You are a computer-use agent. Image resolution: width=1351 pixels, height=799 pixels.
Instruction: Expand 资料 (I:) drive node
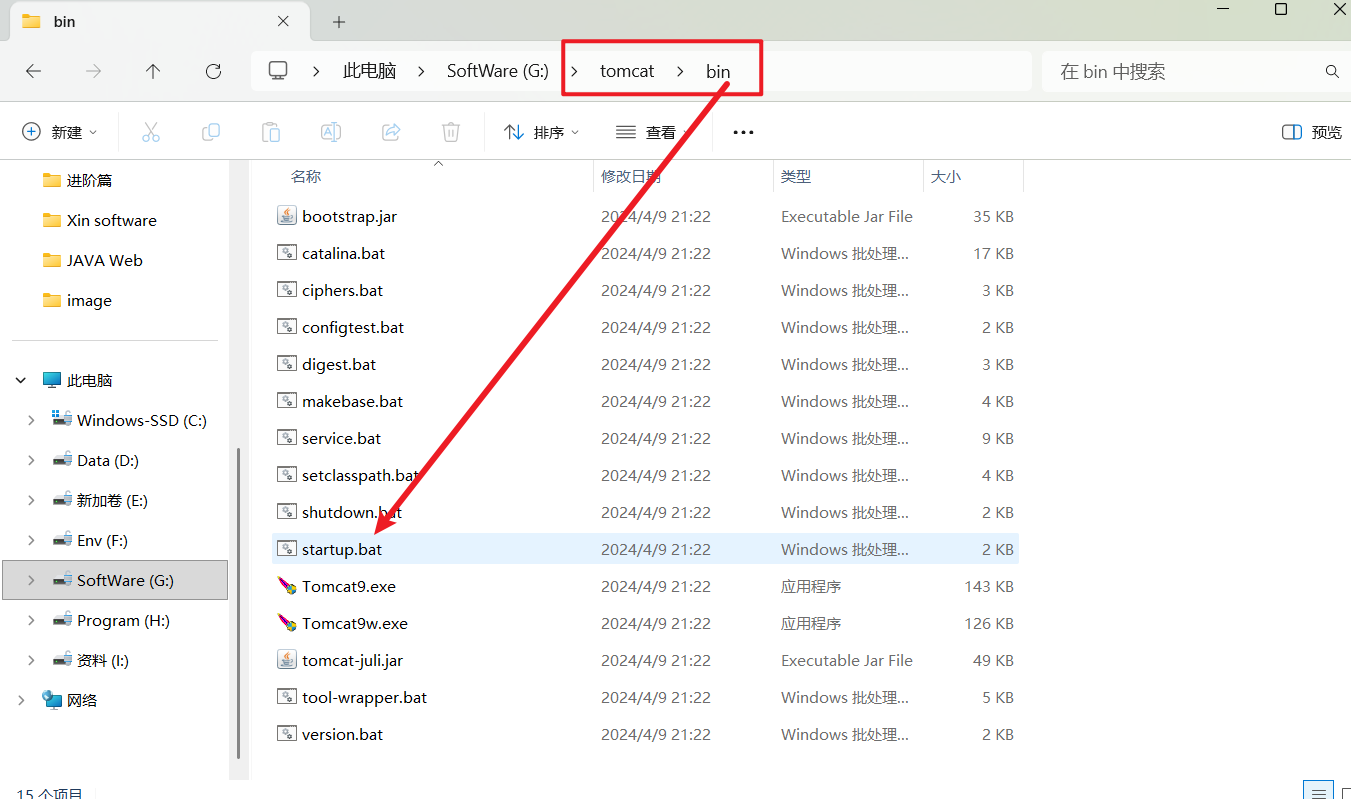tap(32, 661)
